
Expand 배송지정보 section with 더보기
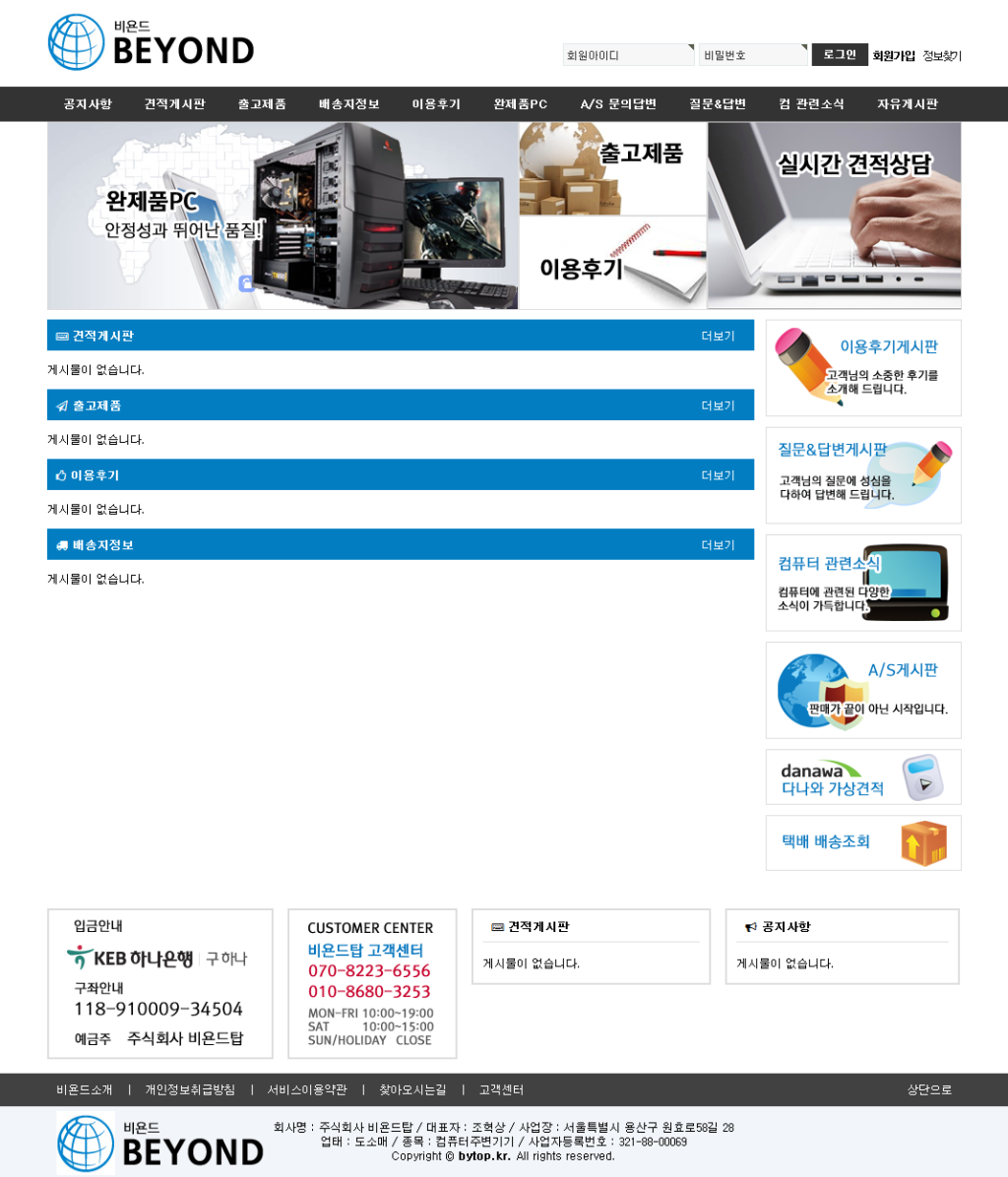pos(718,545)
